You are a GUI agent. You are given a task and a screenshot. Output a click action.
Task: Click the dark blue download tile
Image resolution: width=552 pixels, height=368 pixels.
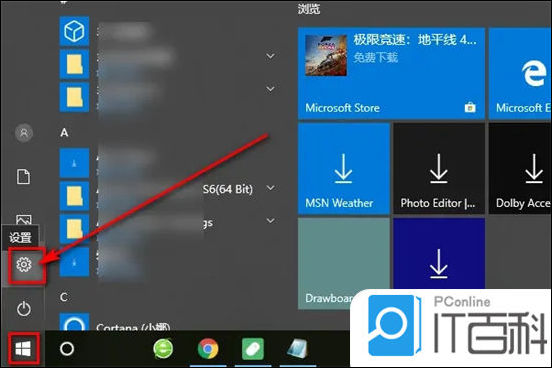pos(439,254)
